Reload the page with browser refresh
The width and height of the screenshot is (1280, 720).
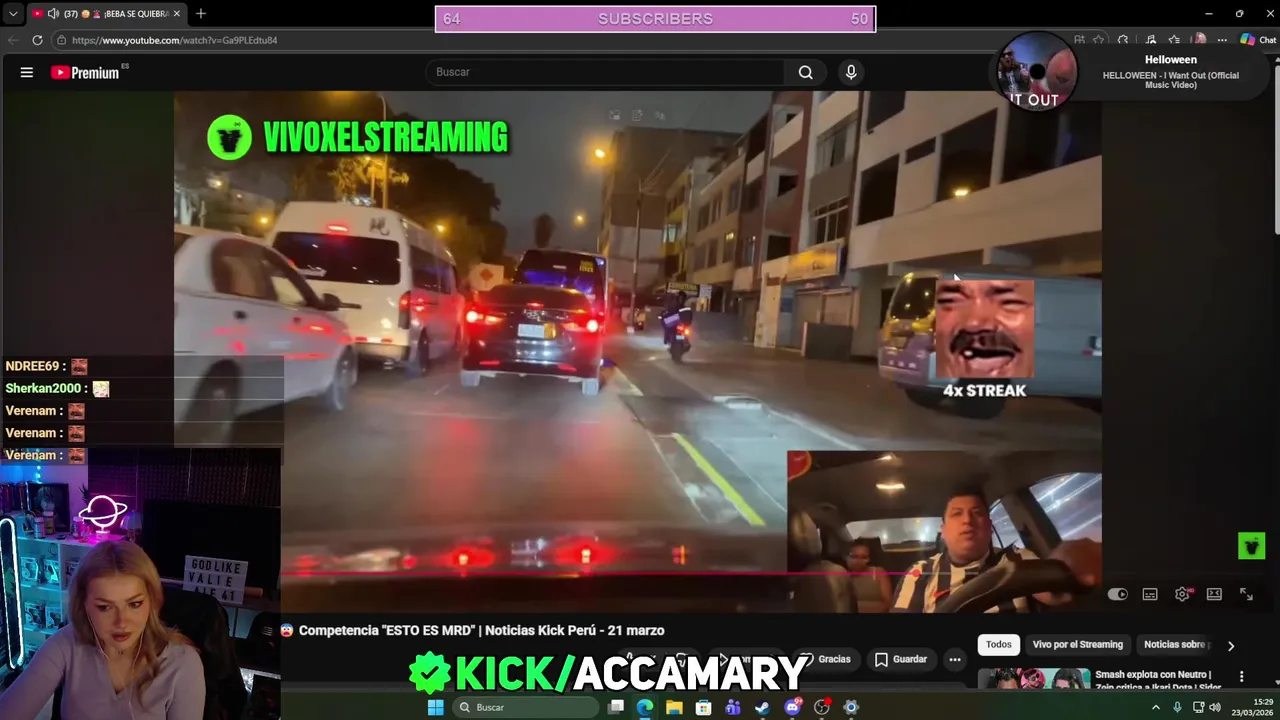(x=37, y=40)
